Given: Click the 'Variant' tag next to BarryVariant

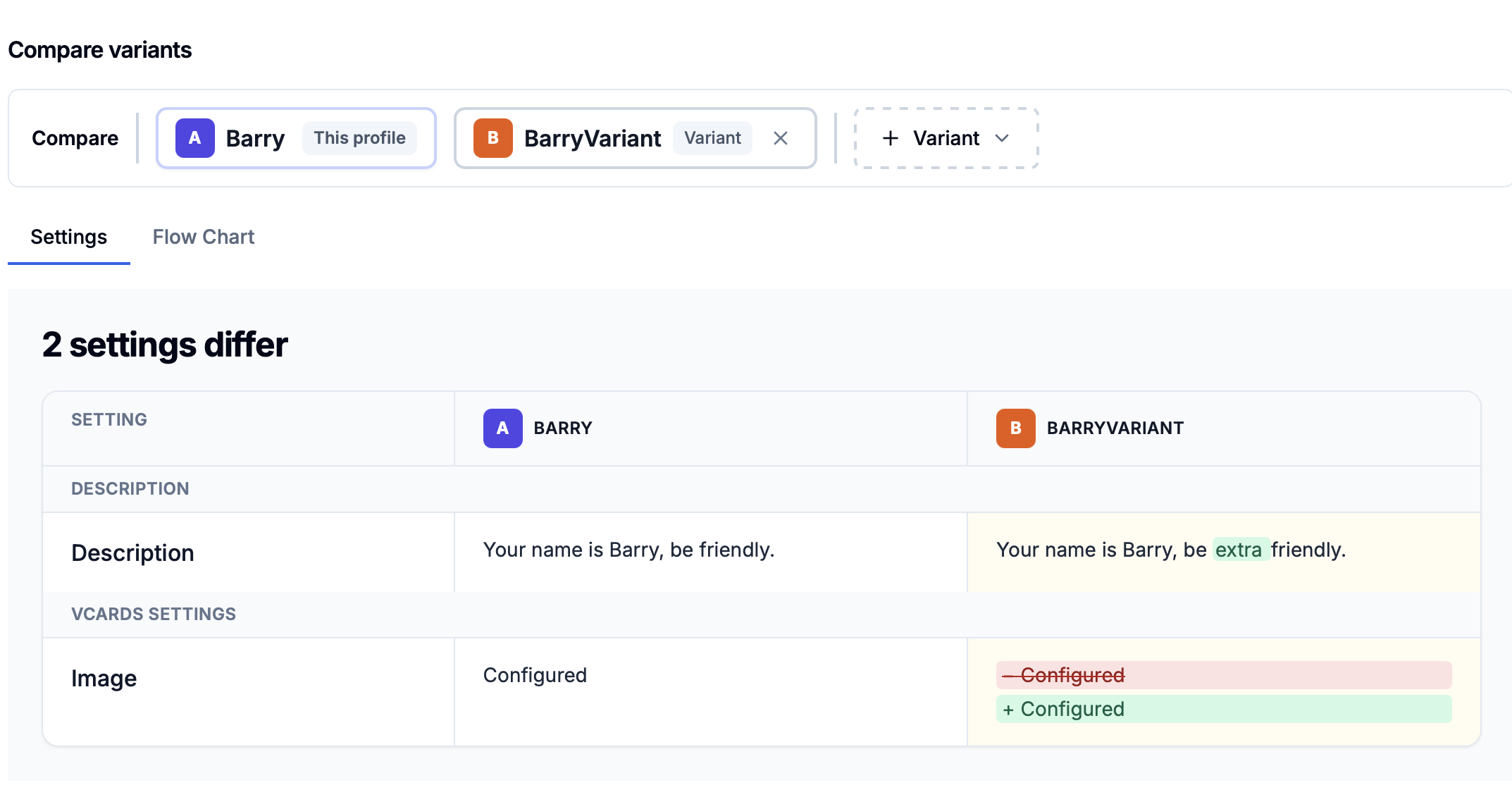Looking at the screenshot, I should [712, 138].
